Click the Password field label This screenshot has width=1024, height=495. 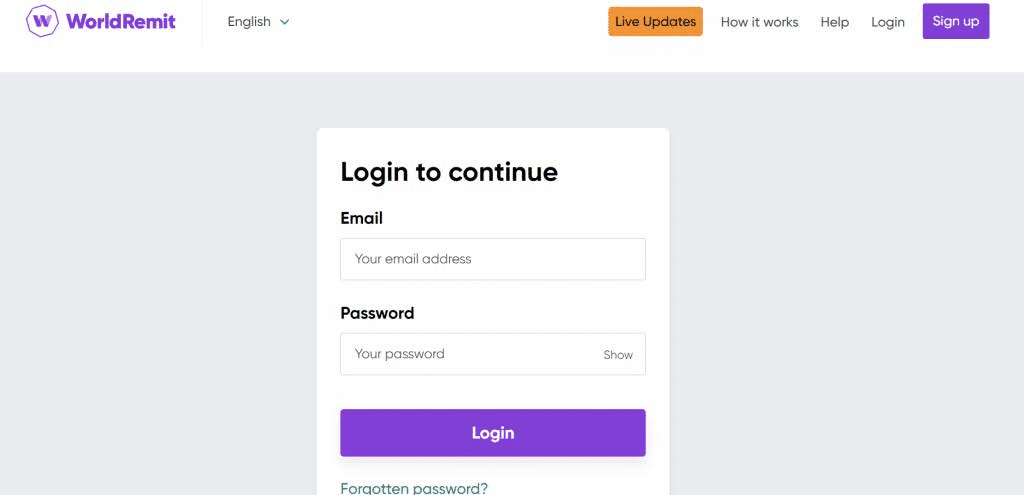coord(377,313)
